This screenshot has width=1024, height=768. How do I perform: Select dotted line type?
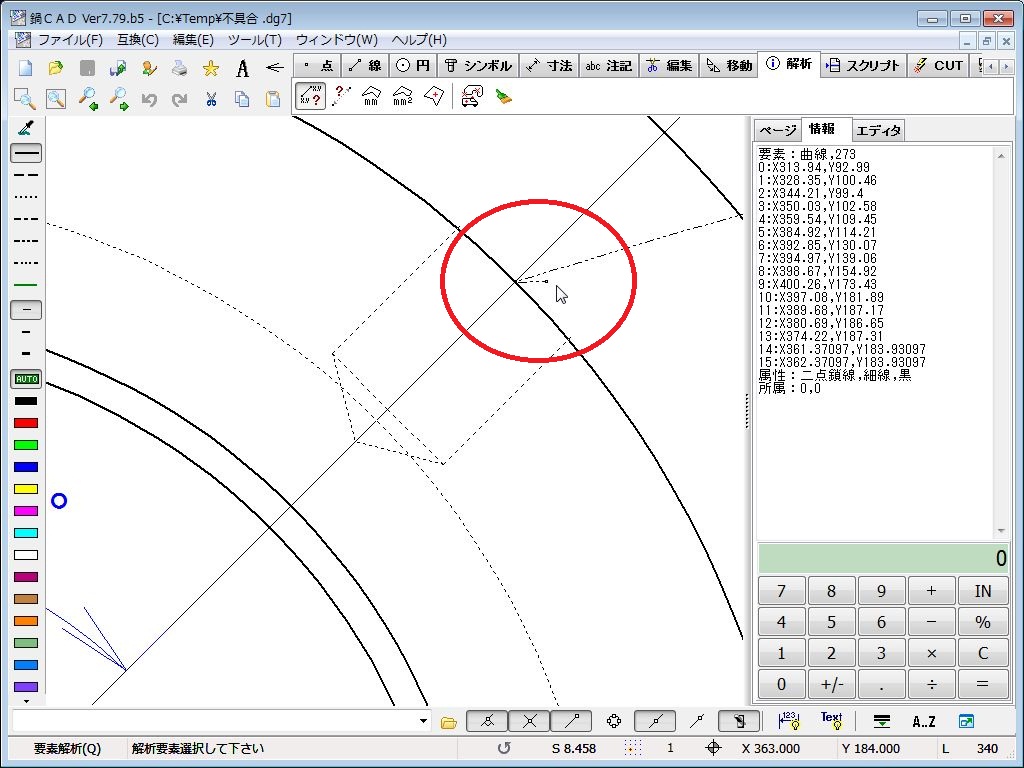pyautogui.click(x=26, y=197)
